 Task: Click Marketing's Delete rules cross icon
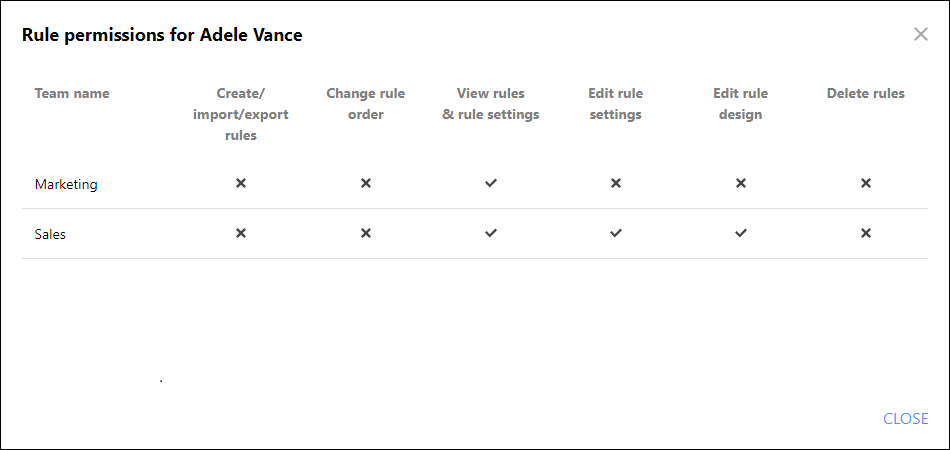(x=866, y=183)
